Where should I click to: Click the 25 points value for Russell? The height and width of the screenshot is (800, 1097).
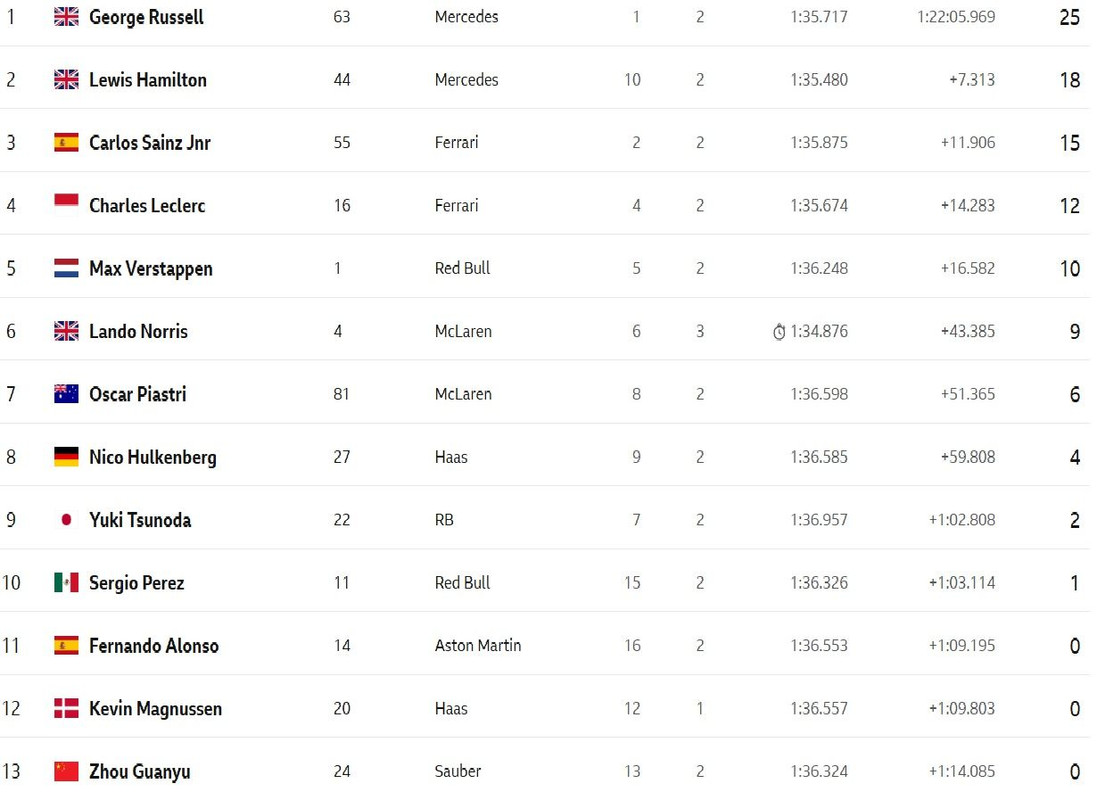pyautogui.click(x=1070, y=17)
